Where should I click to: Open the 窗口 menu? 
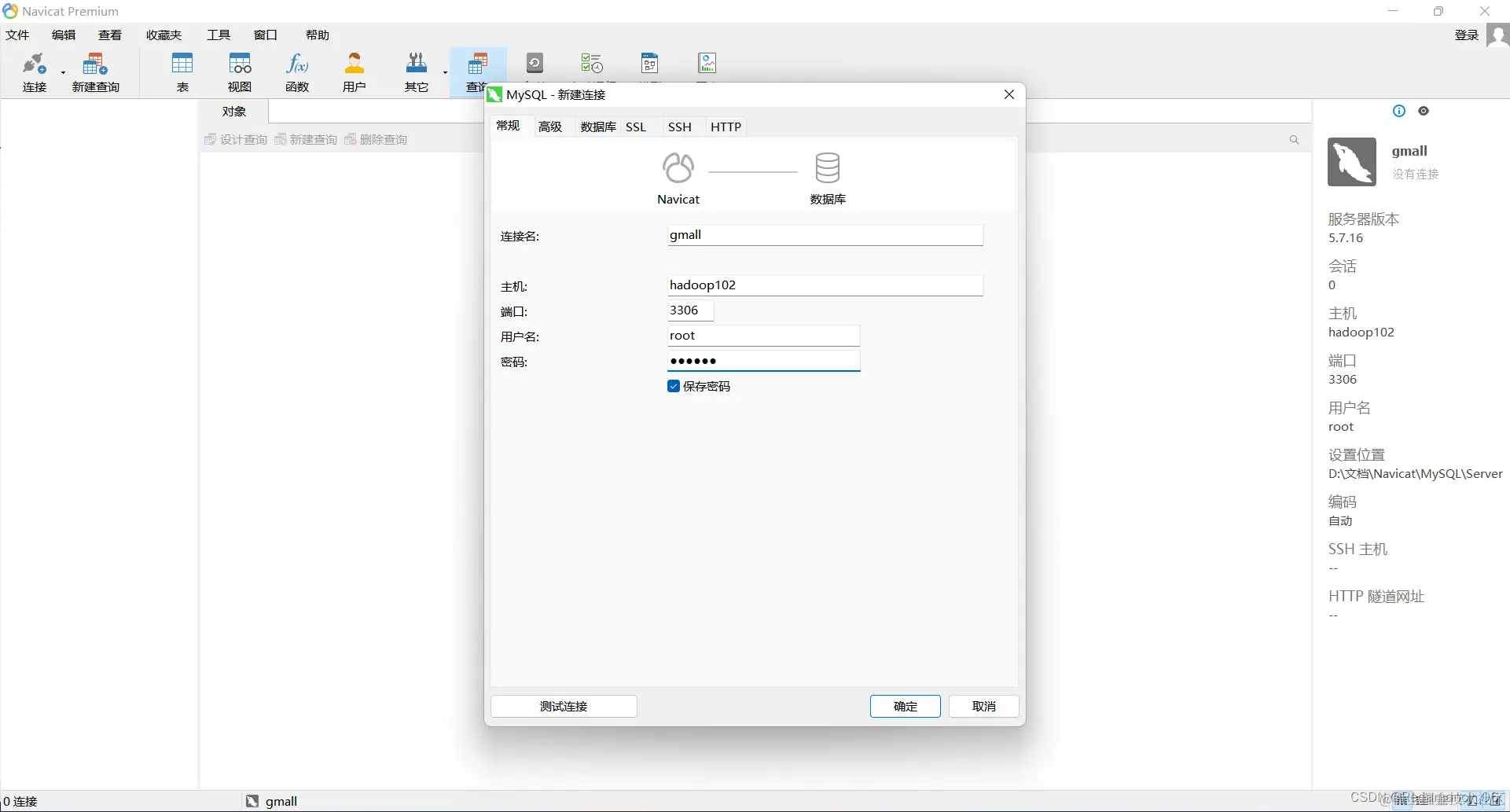266,35
